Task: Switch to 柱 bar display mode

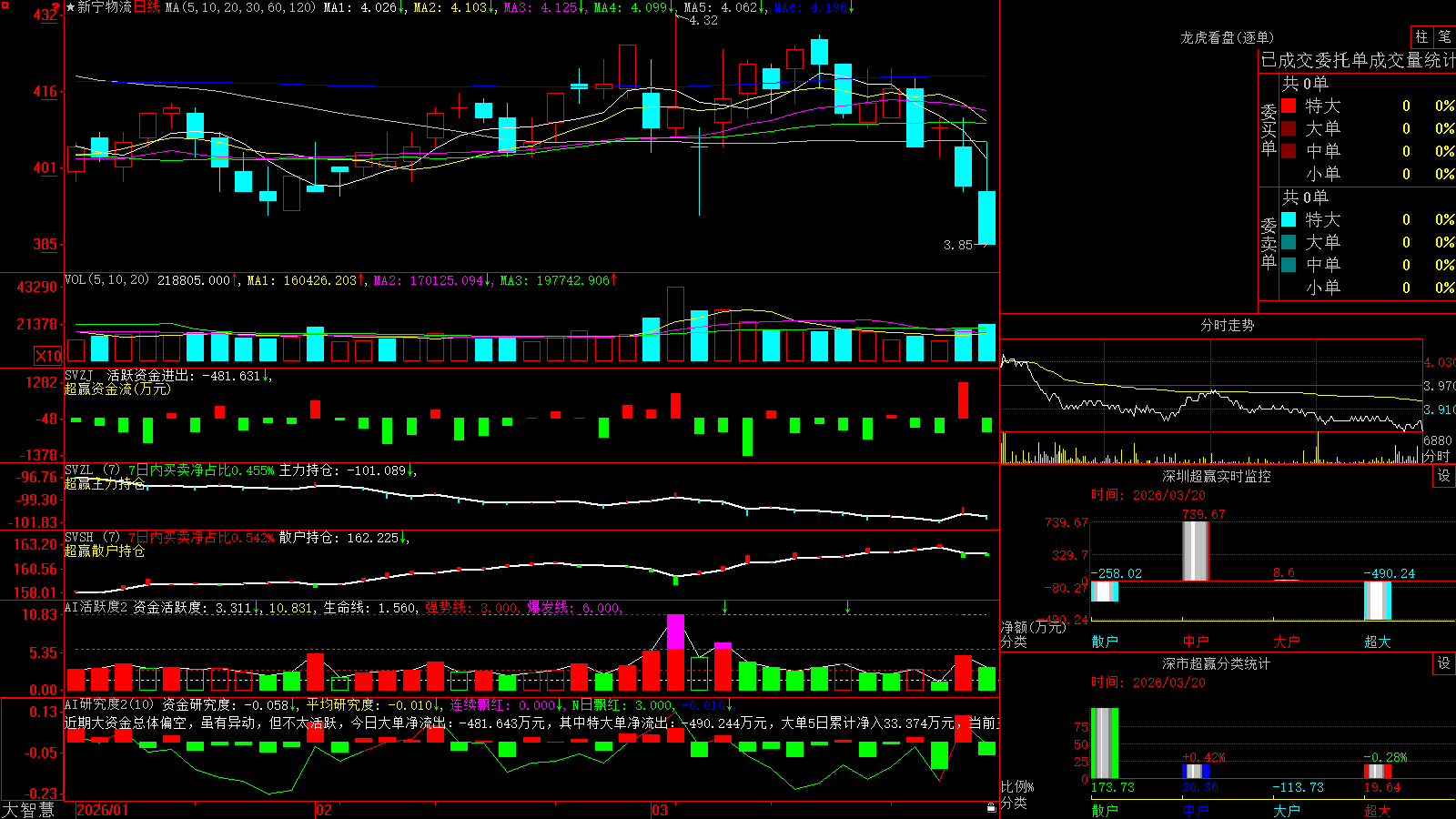Action: click(x=1421, y=36)
